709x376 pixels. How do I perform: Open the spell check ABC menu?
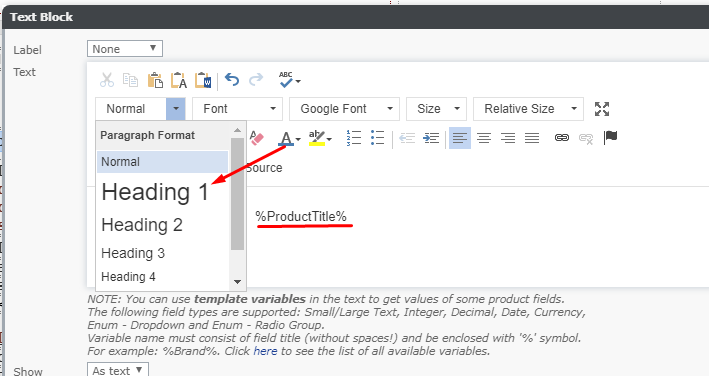(289, 80)
